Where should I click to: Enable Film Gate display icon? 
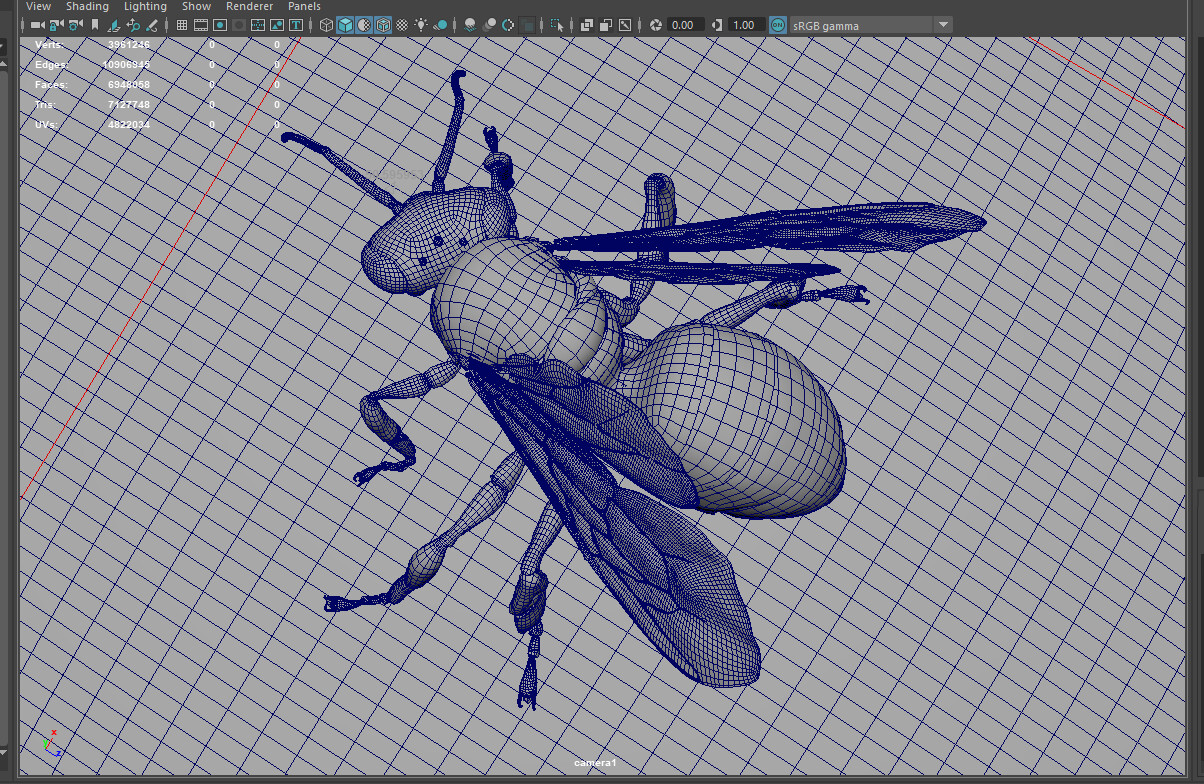(x=200, y=25)
